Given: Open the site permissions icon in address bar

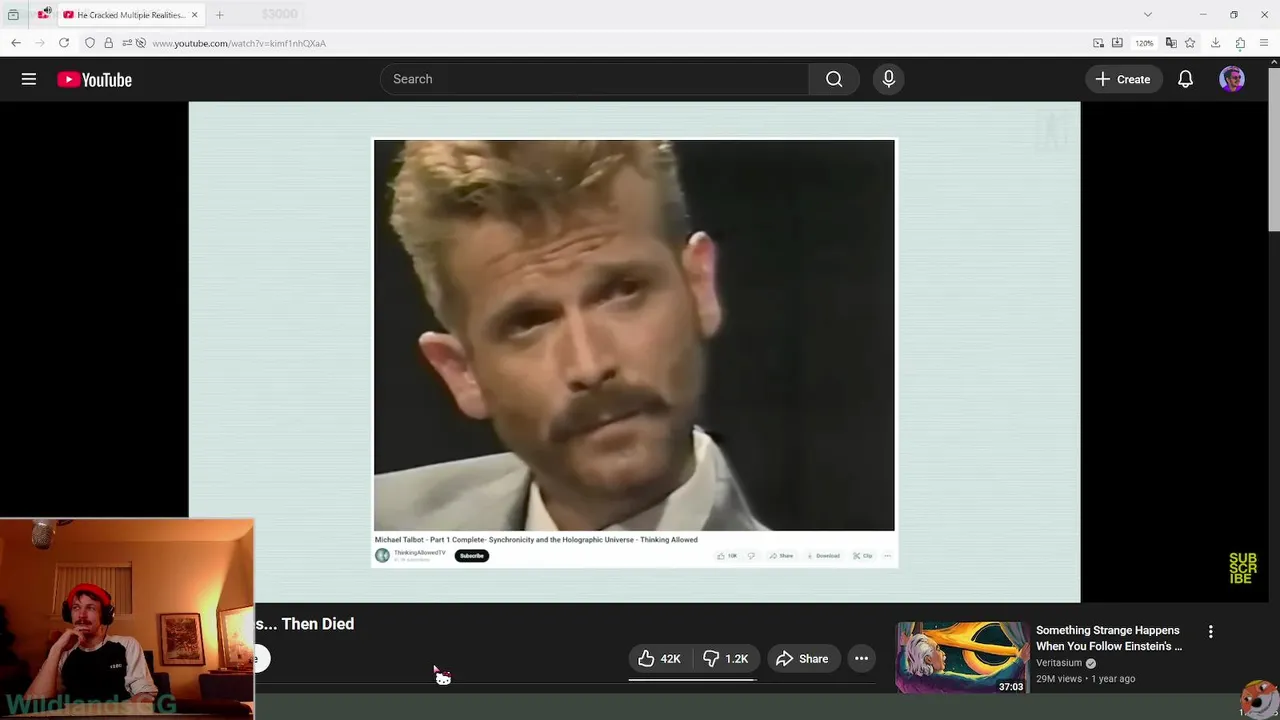Looking at the screenshot, I should [126, 43].
